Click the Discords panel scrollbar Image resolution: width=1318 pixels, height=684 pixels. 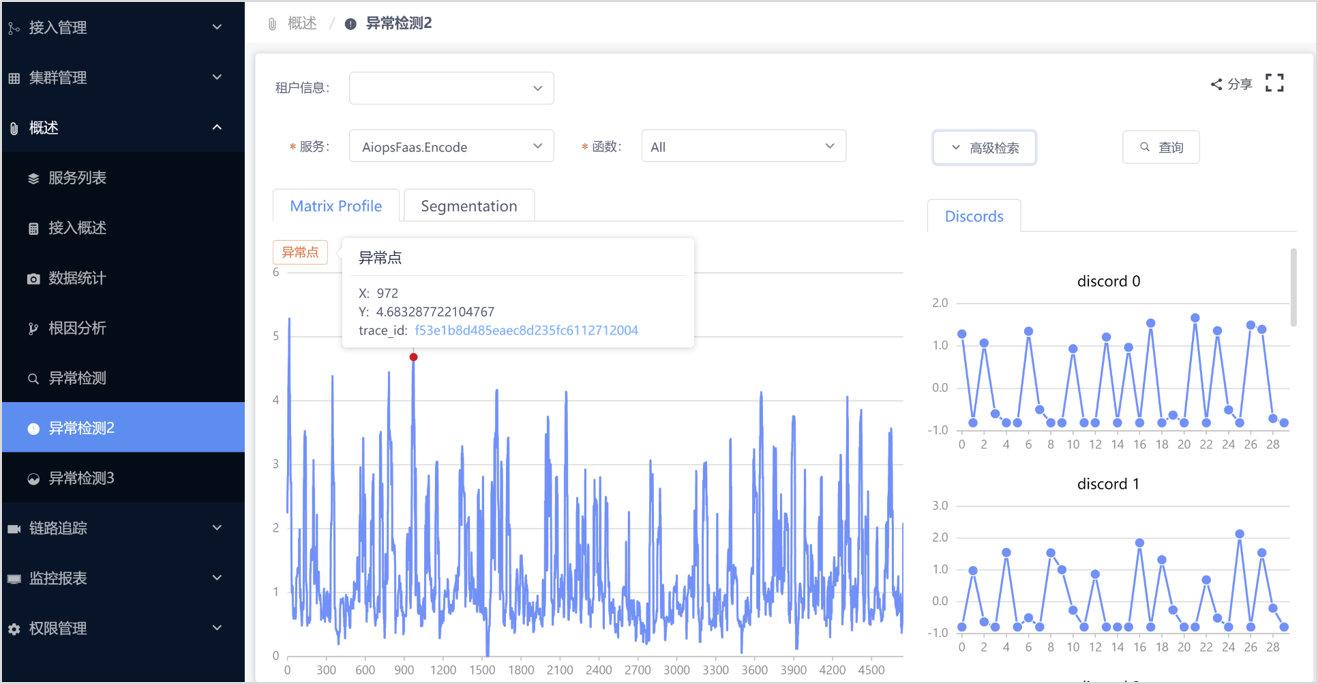pos(1295,287)
